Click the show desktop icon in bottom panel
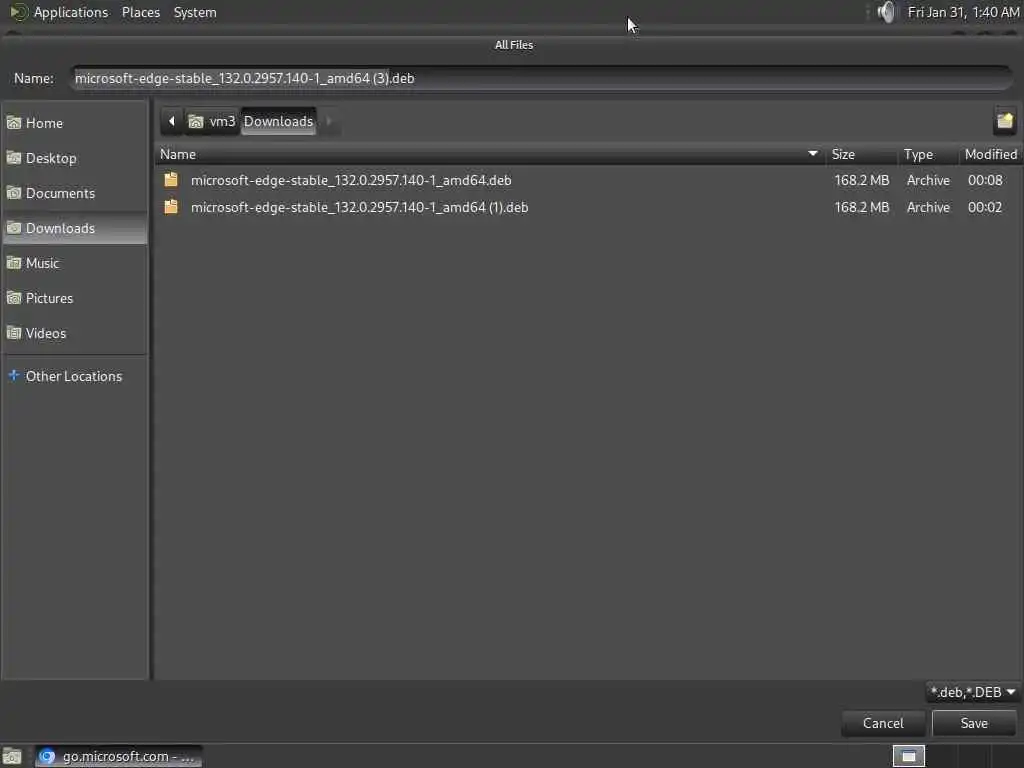Image resolution: width=1024 pixels, height=768 pixels. (x=12, y=757)
